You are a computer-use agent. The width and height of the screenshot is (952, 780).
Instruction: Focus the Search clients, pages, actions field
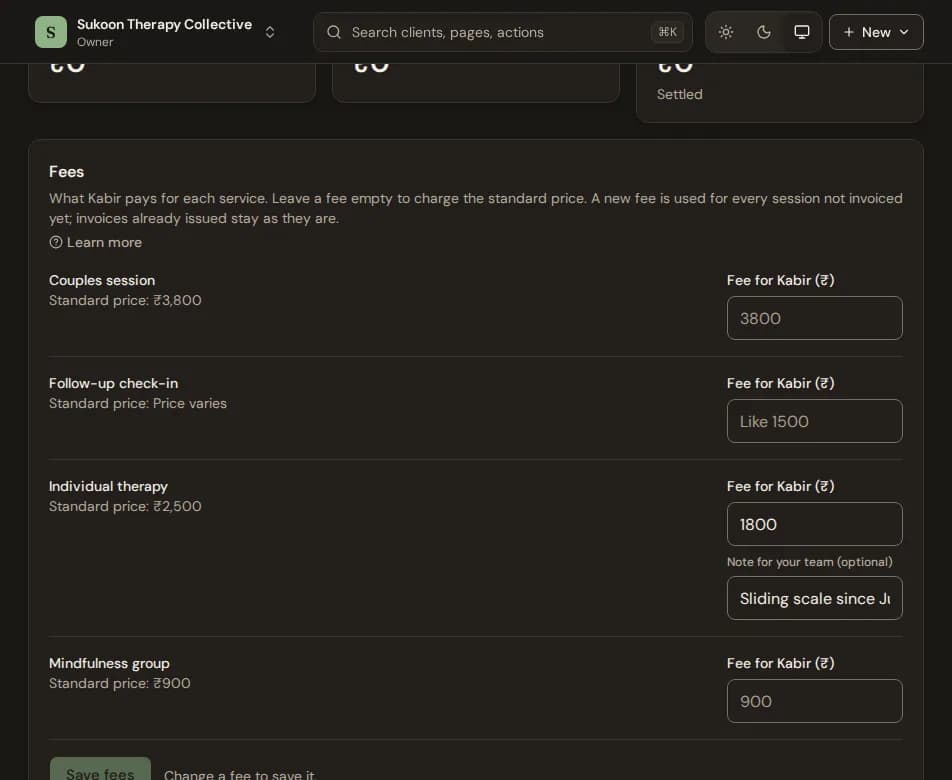(503, 32)
